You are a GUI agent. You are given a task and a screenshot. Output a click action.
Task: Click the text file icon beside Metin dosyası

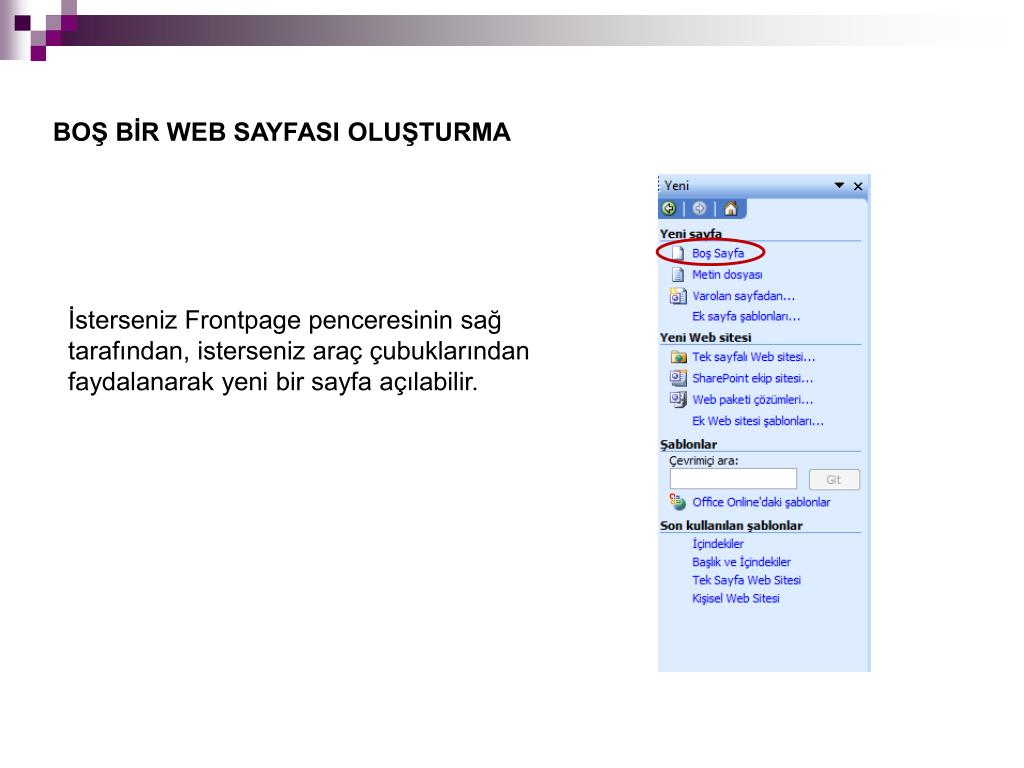[678, 274]
